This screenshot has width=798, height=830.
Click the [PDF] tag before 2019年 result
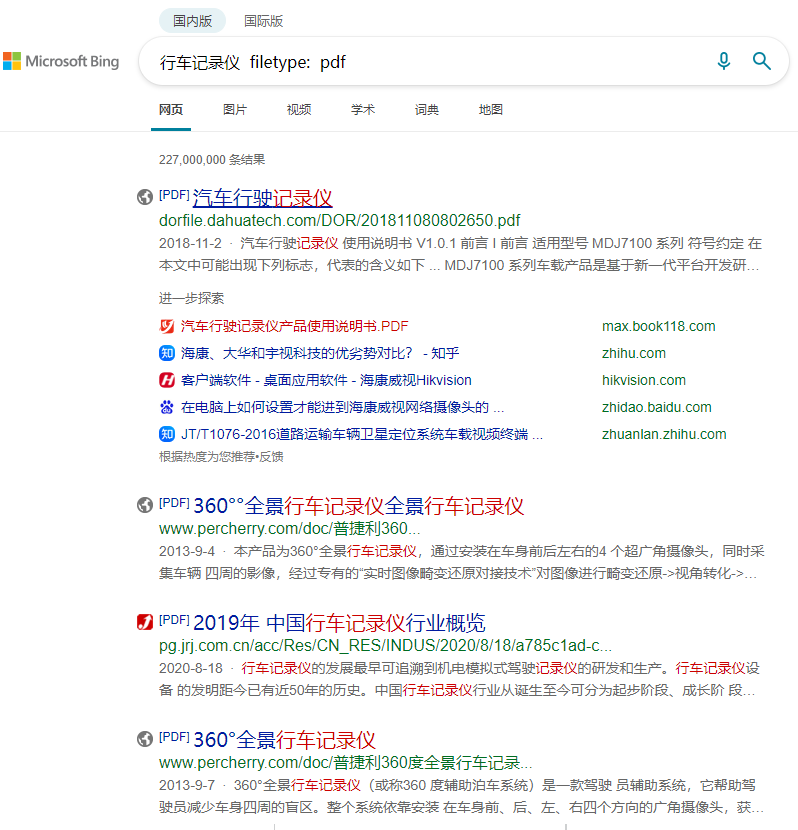174,619
